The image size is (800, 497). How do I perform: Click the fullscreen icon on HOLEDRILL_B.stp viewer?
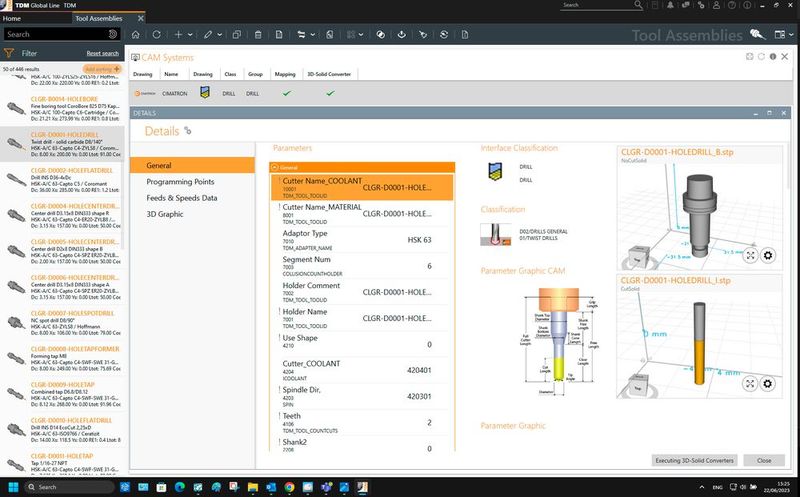coord(750,255)
